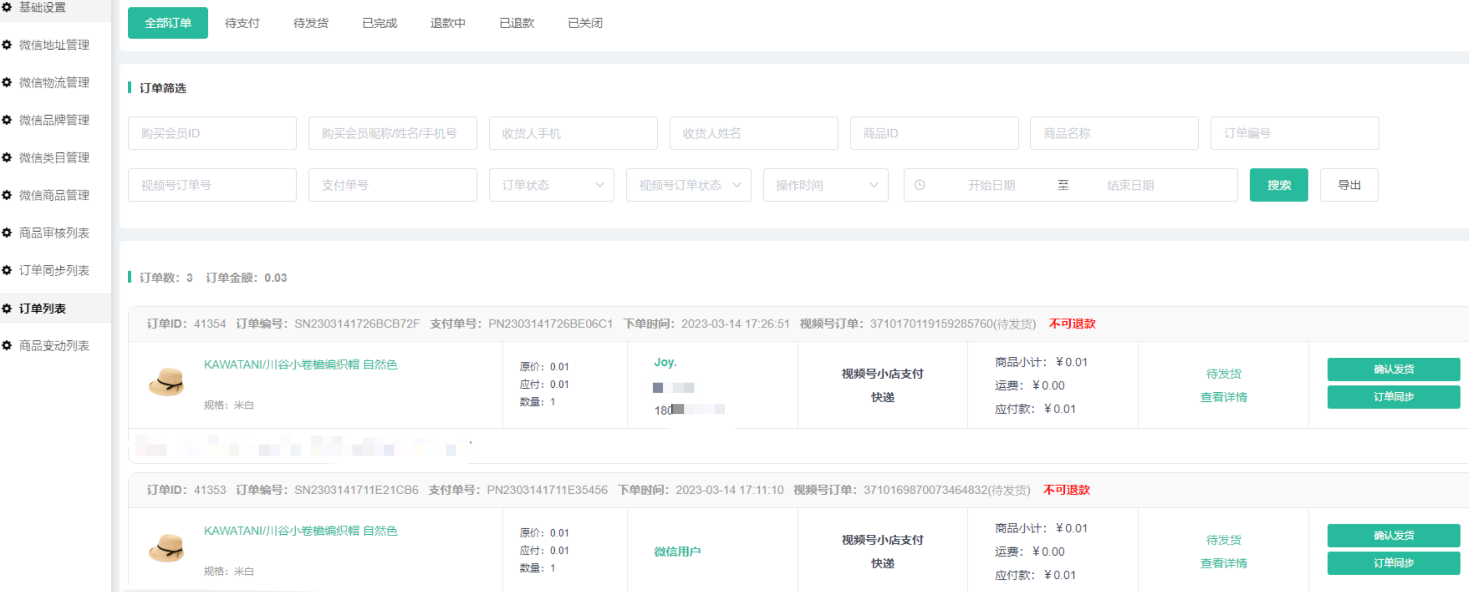Image resolution: width=1469 pixels, height=592 pixels.
Task: Switch to the 退款中 tab
Action: (447, 23)
